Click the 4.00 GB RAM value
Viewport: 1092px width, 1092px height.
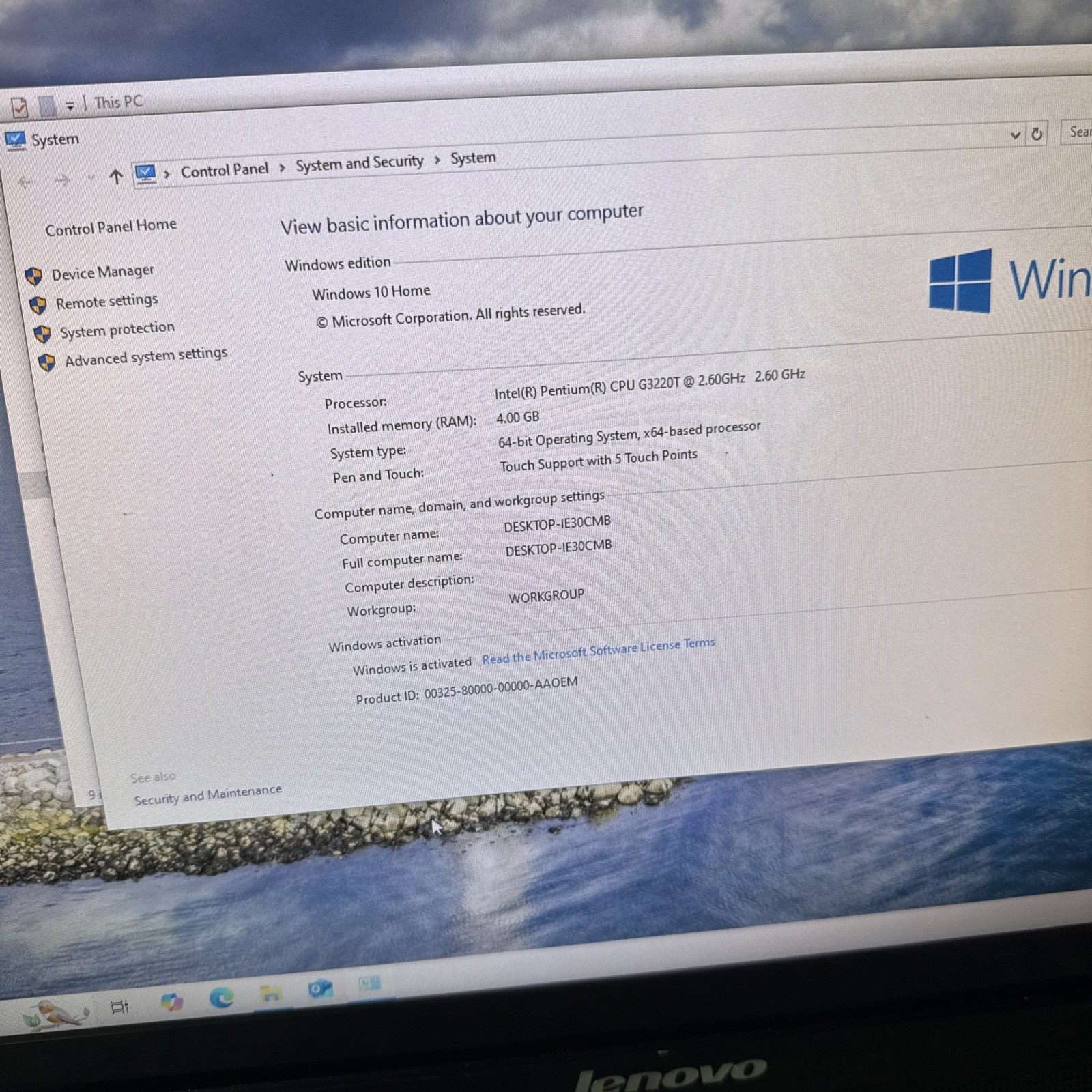517,417
